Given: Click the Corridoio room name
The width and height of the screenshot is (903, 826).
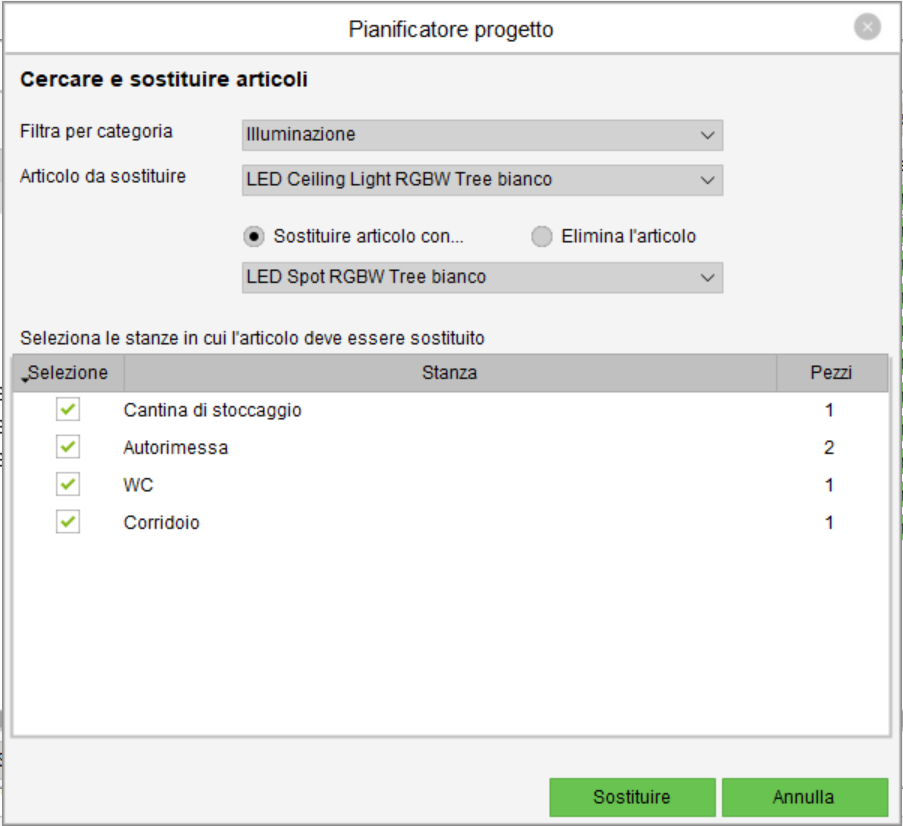Looking at the screenshot, I should point(161,523).
